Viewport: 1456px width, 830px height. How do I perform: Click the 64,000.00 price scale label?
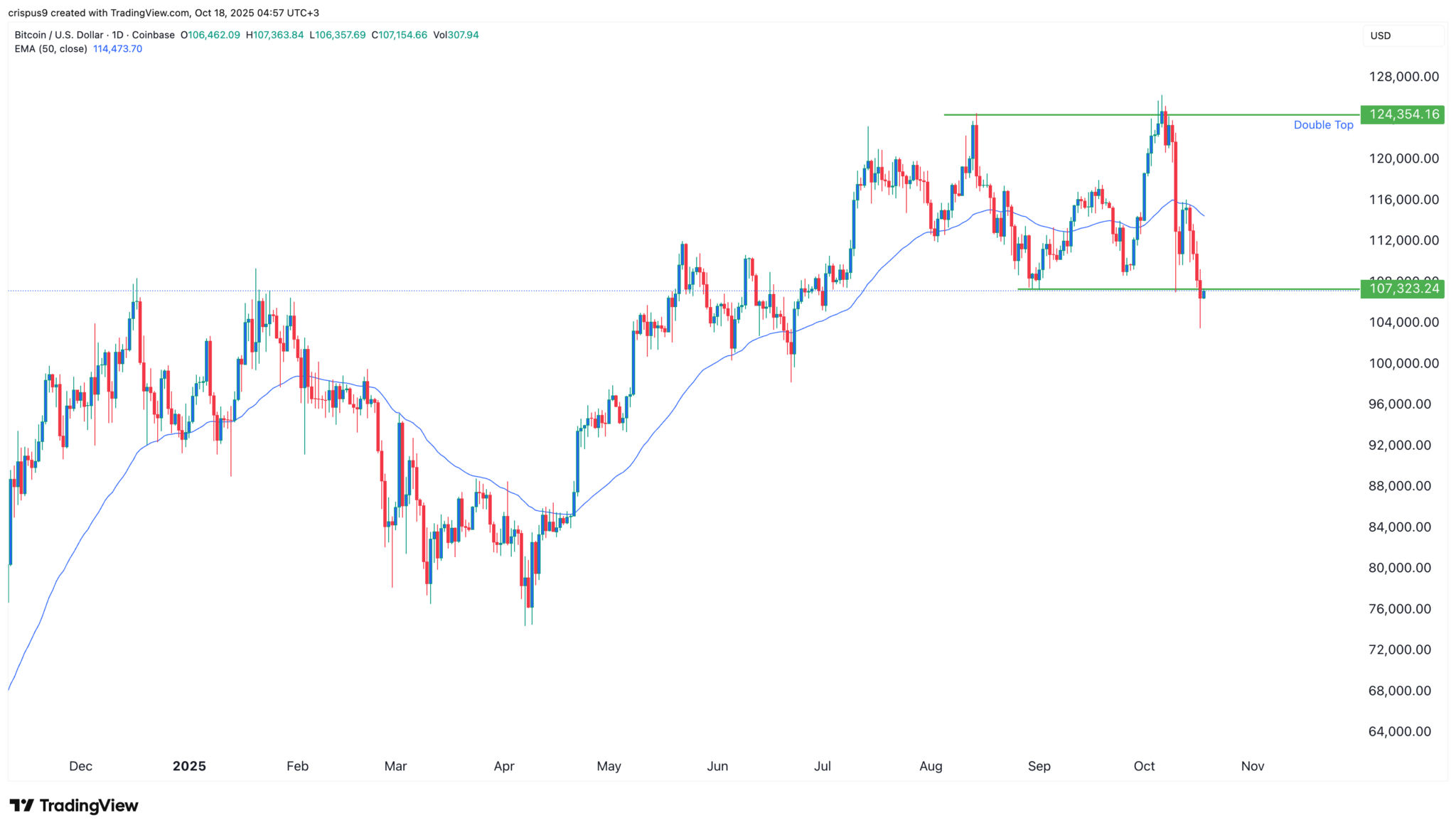pyautogui.click(x=1399, y=731)
